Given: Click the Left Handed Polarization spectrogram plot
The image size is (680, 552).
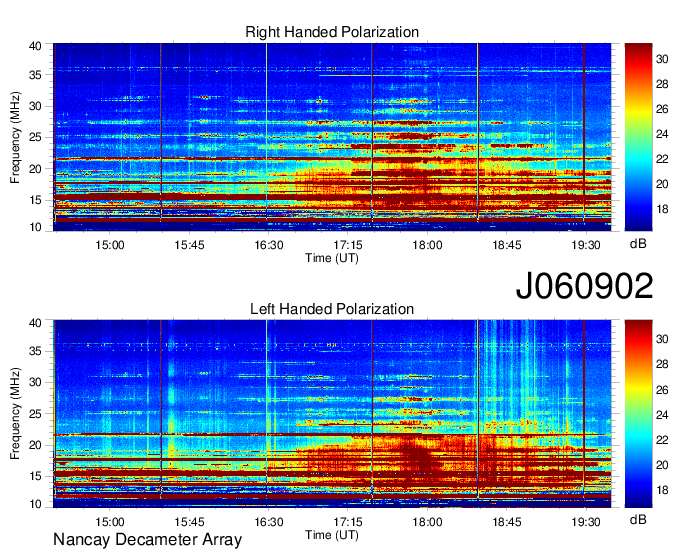Looking at the screenshot, I should (332, 414).
